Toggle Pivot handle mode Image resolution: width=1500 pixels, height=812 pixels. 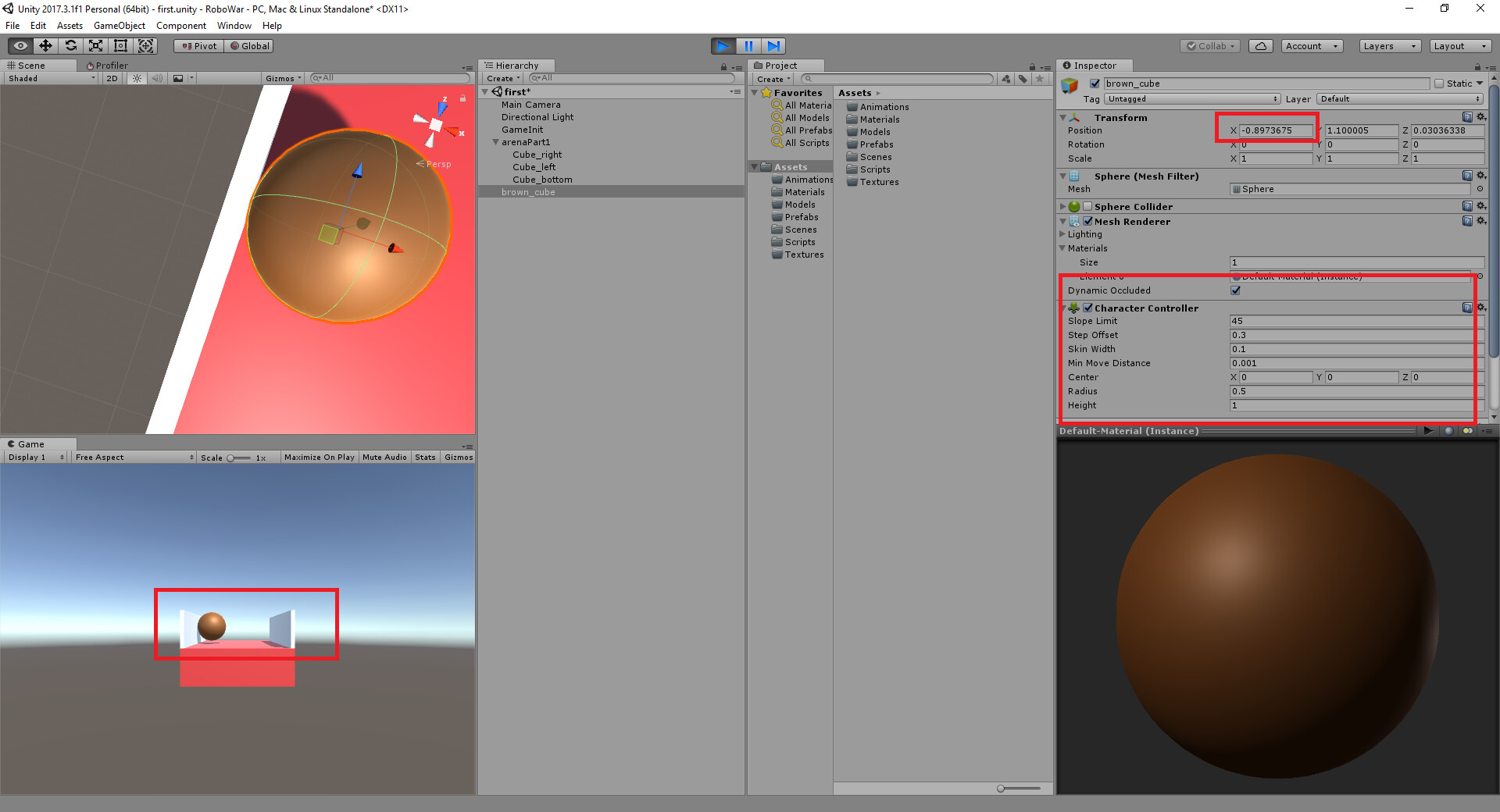click(x=198, y=45)
